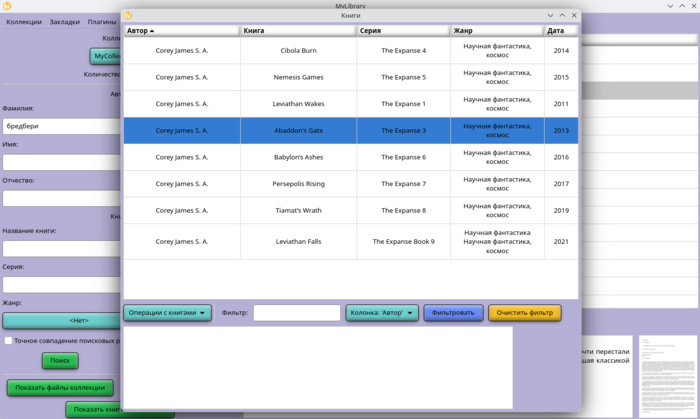
Task: Click the Книги dialog window icon
Action: 128,16
